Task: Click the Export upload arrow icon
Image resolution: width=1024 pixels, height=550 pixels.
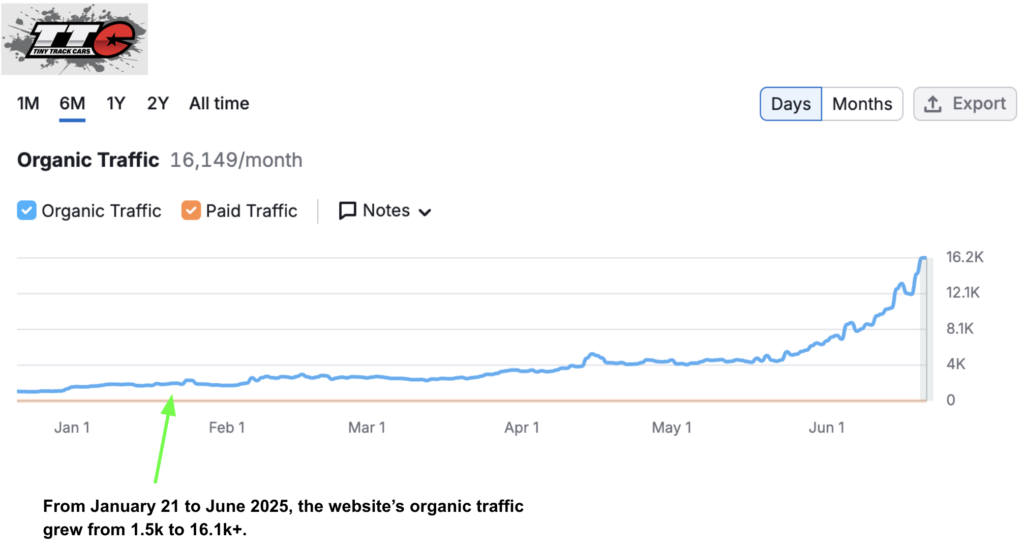Action: (x=933, y=104)
